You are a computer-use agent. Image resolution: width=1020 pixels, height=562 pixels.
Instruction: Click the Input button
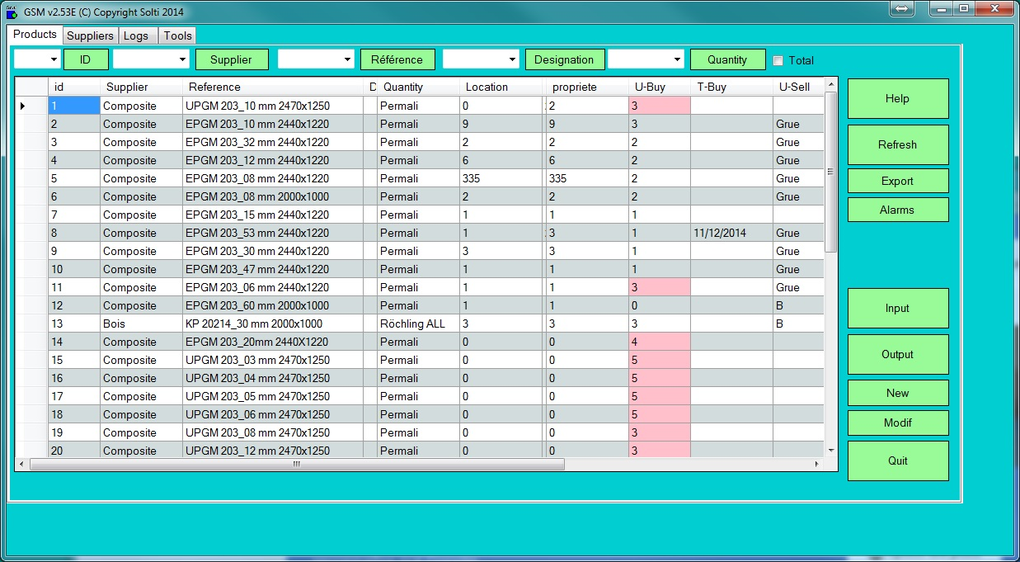897,308
